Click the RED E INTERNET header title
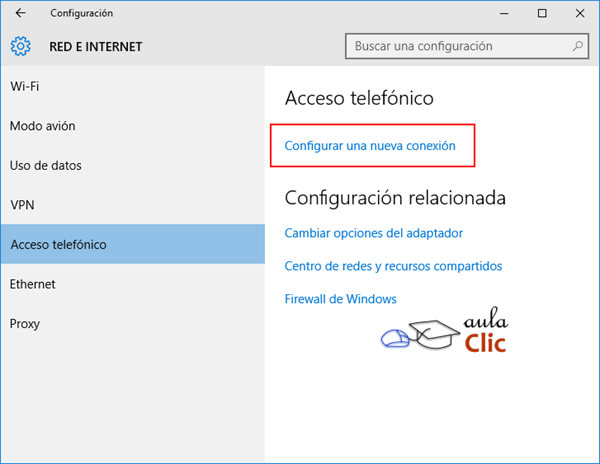The height and width of the screenshot is (464, 600). click(96, 46)
